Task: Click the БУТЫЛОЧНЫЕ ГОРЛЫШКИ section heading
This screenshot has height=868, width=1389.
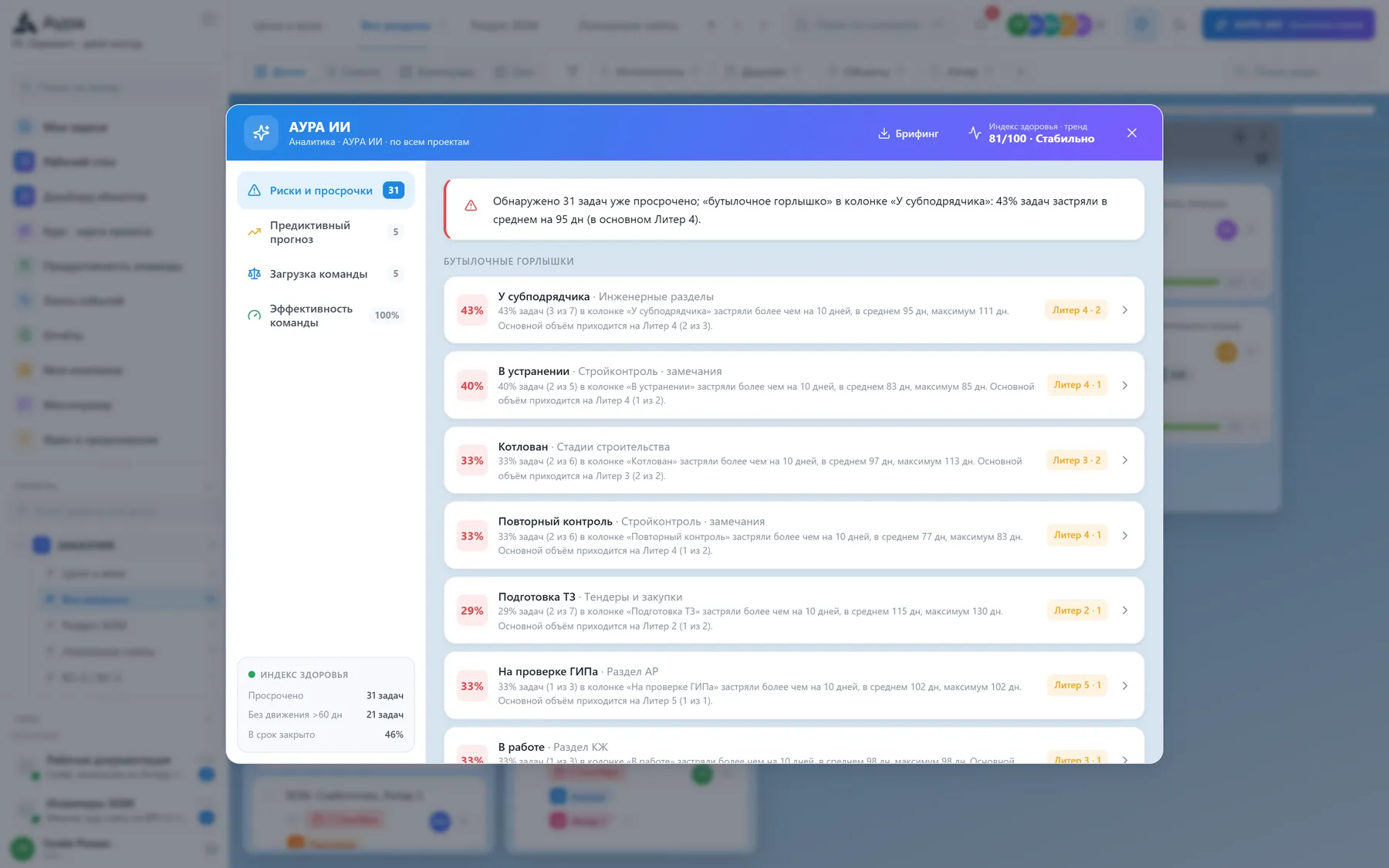Action: [509, 262]
